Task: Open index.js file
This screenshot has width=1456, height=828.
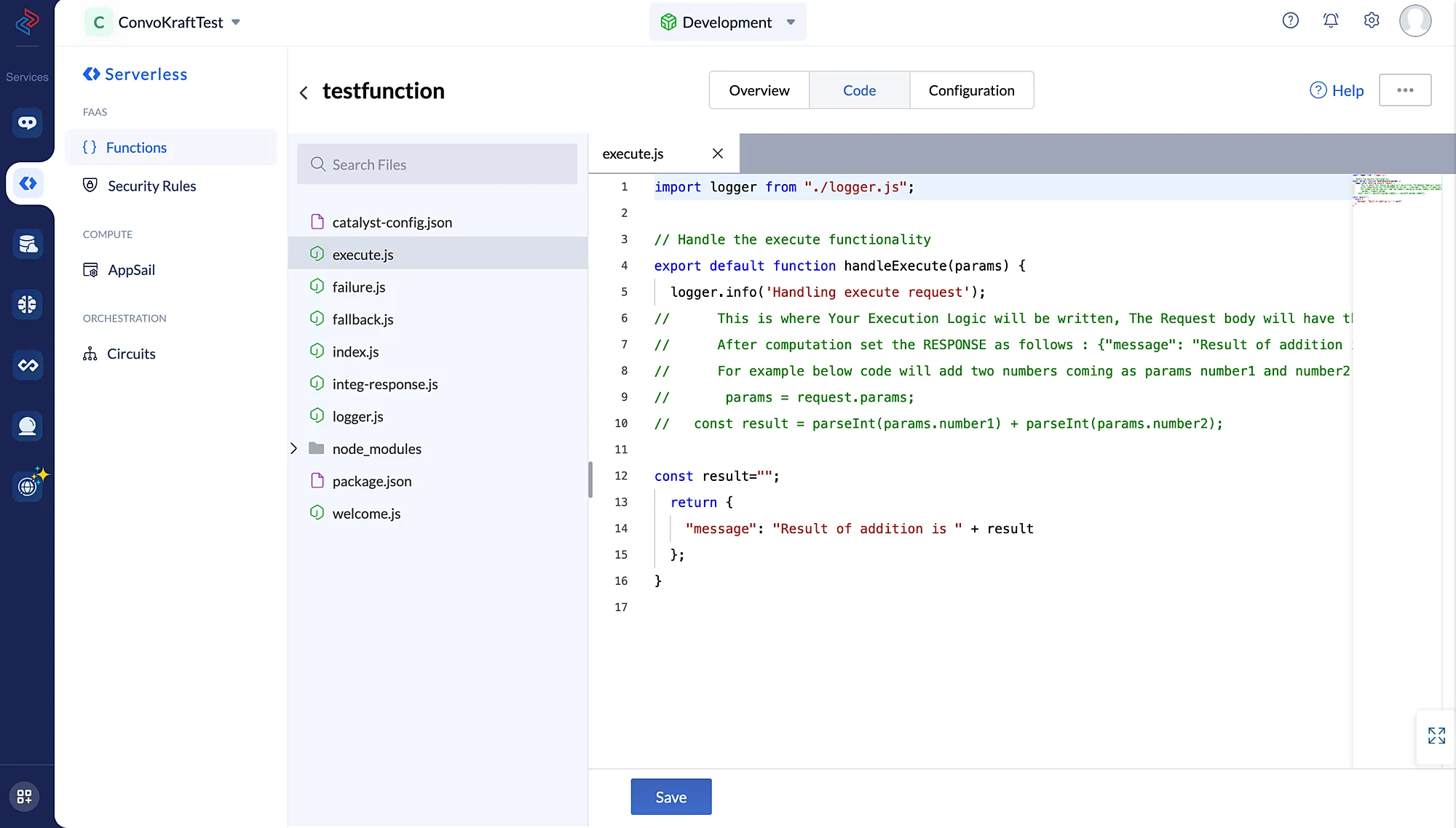Action: point(438,351)
